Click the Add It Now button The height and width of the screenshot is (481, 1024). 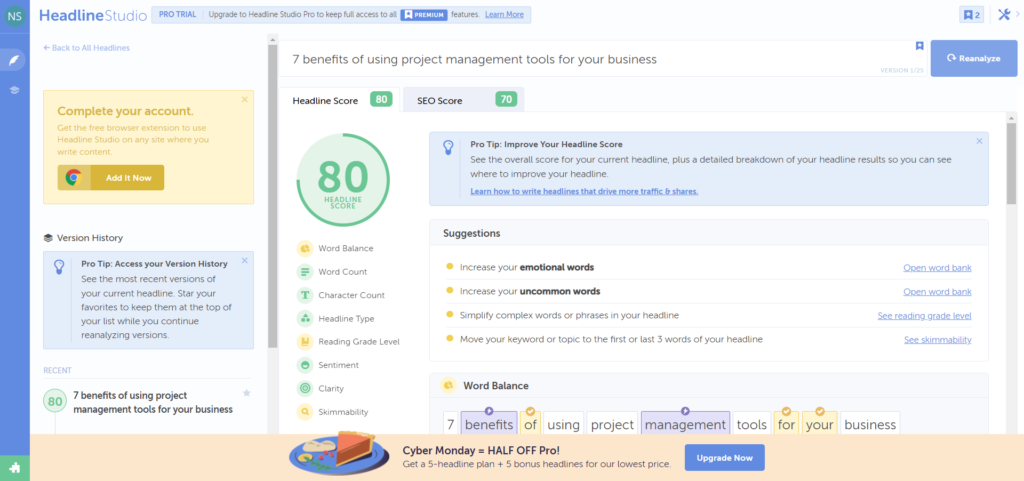point(111,178)
